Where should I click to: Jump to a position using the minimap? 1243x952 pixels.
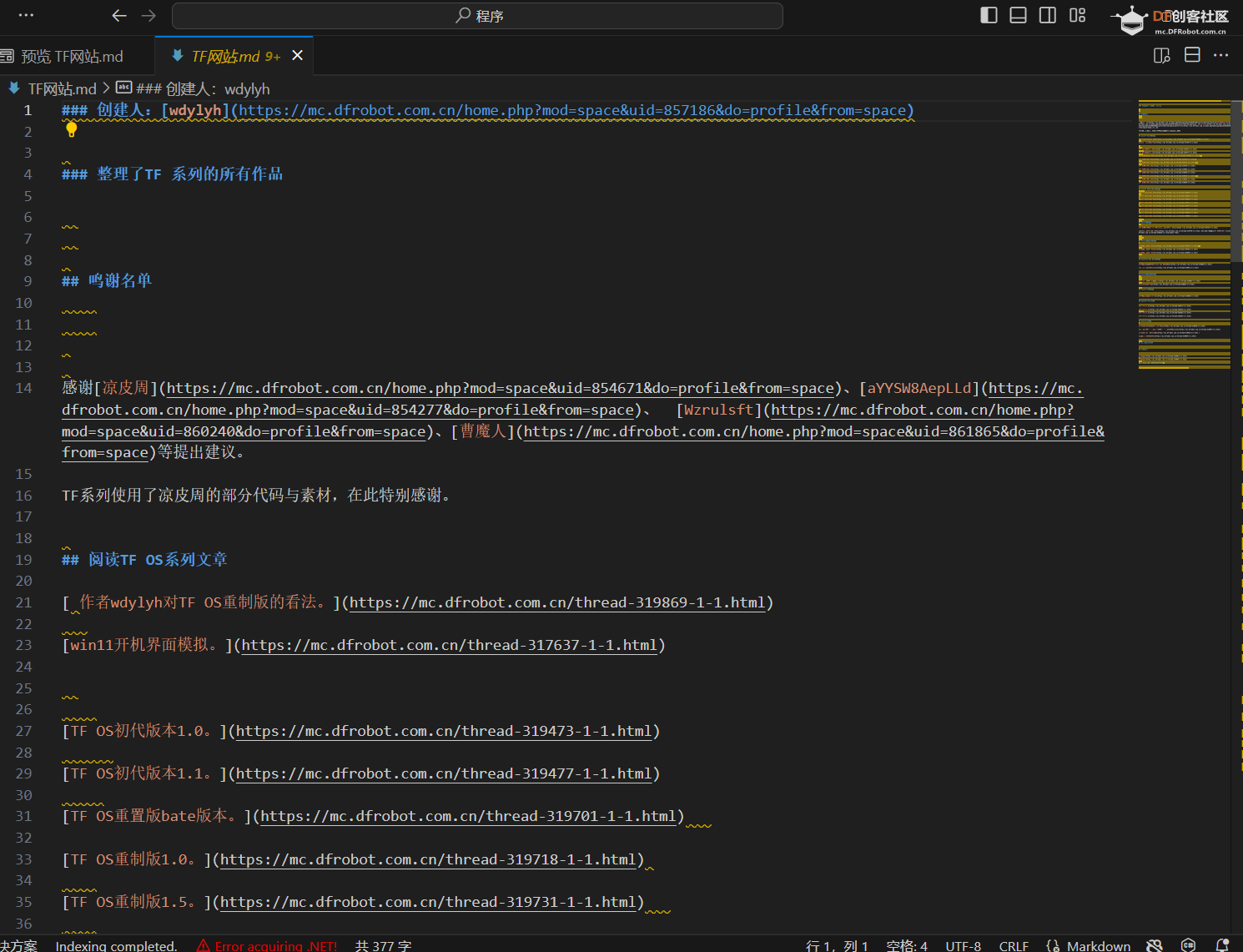[x=1184, y=234]
